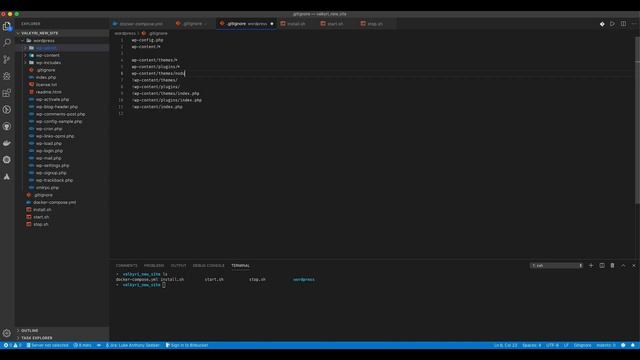Click the feedback icon in status bar
Screen dimensions: 640x360
click(x=623, y=345)
